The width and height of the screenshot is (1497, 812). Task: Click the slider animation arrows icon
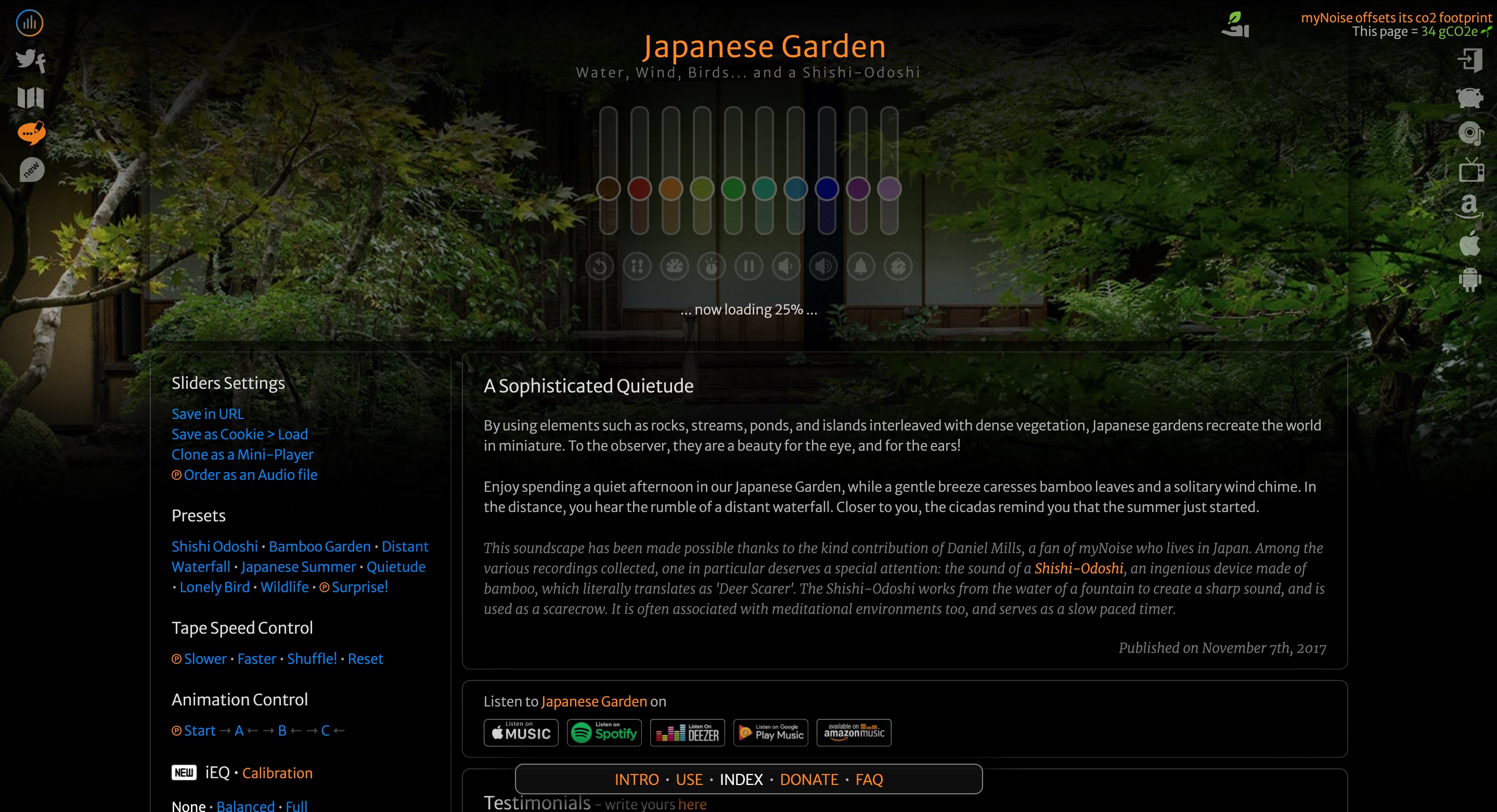tap(637, 267)
